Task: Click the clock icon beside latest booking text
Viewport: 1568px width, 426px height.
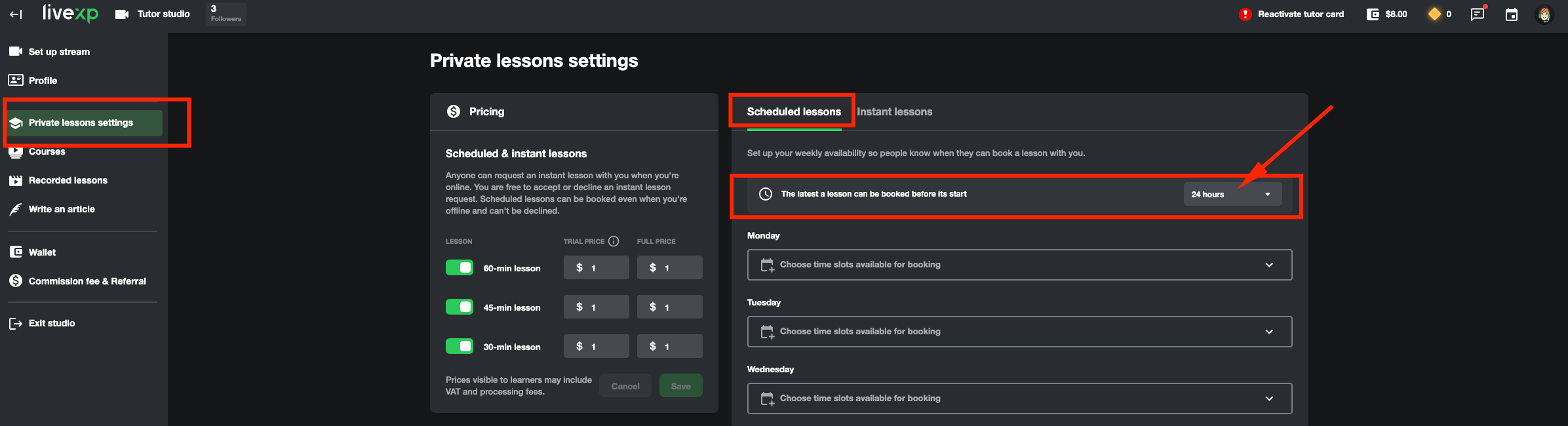Action: click(766, 194)
